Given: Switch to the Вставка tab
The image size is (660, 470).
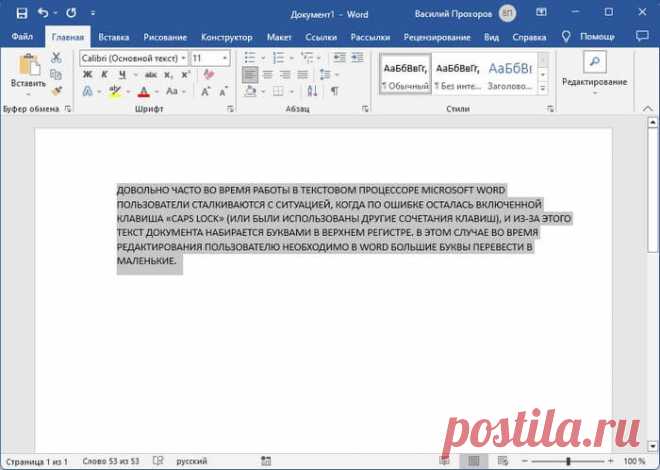Looking at the screenshot, I should (114, 37).
